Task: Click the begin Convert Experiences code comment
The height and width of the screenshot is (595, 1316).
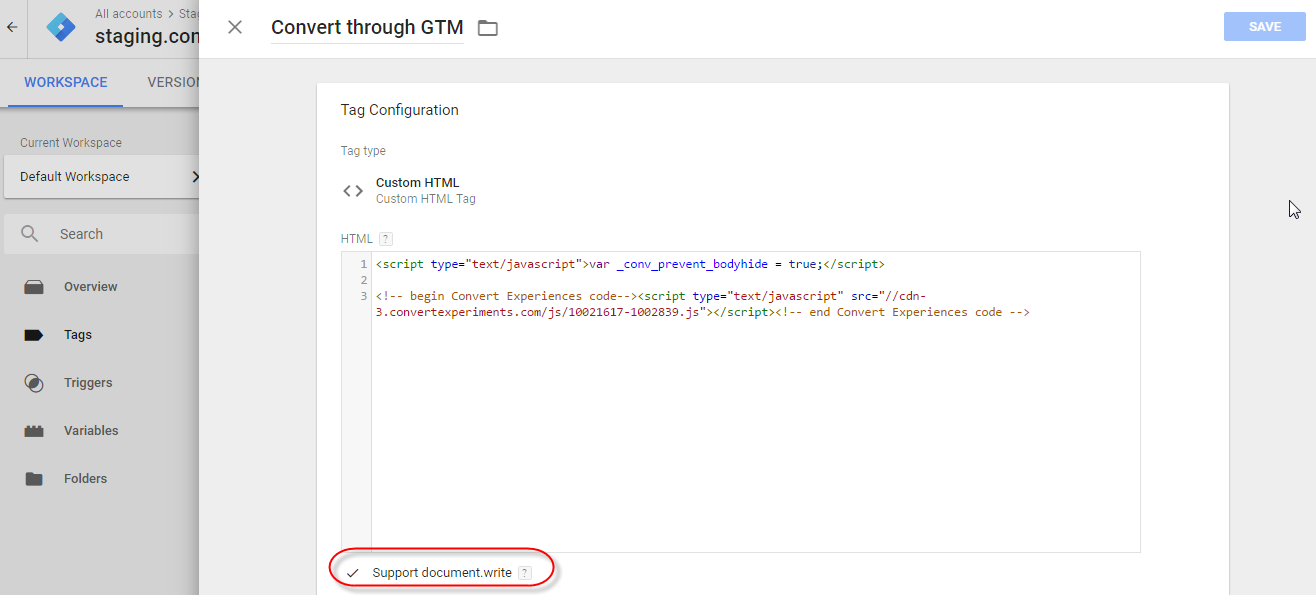Action: click(507, 296)
